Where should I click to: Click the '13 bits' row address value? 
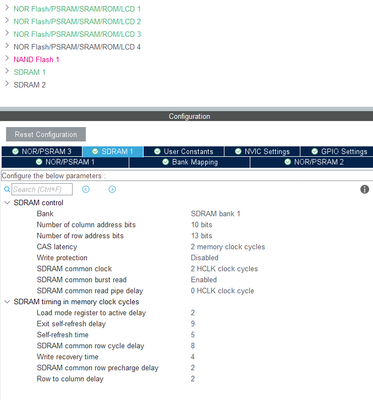click(201, 236)
